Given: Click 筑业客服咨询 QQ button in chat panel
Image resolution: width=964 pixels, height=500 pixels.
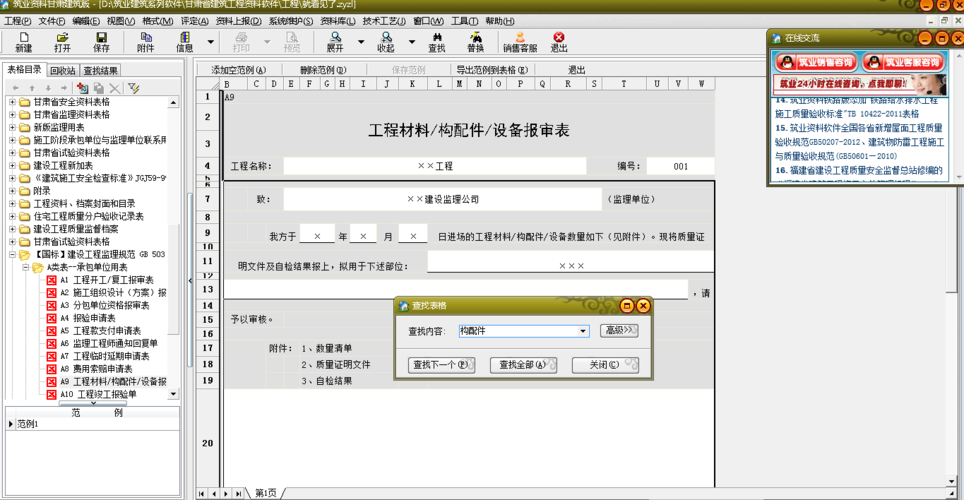Looking at the screenshot, I should pos(904,62).
